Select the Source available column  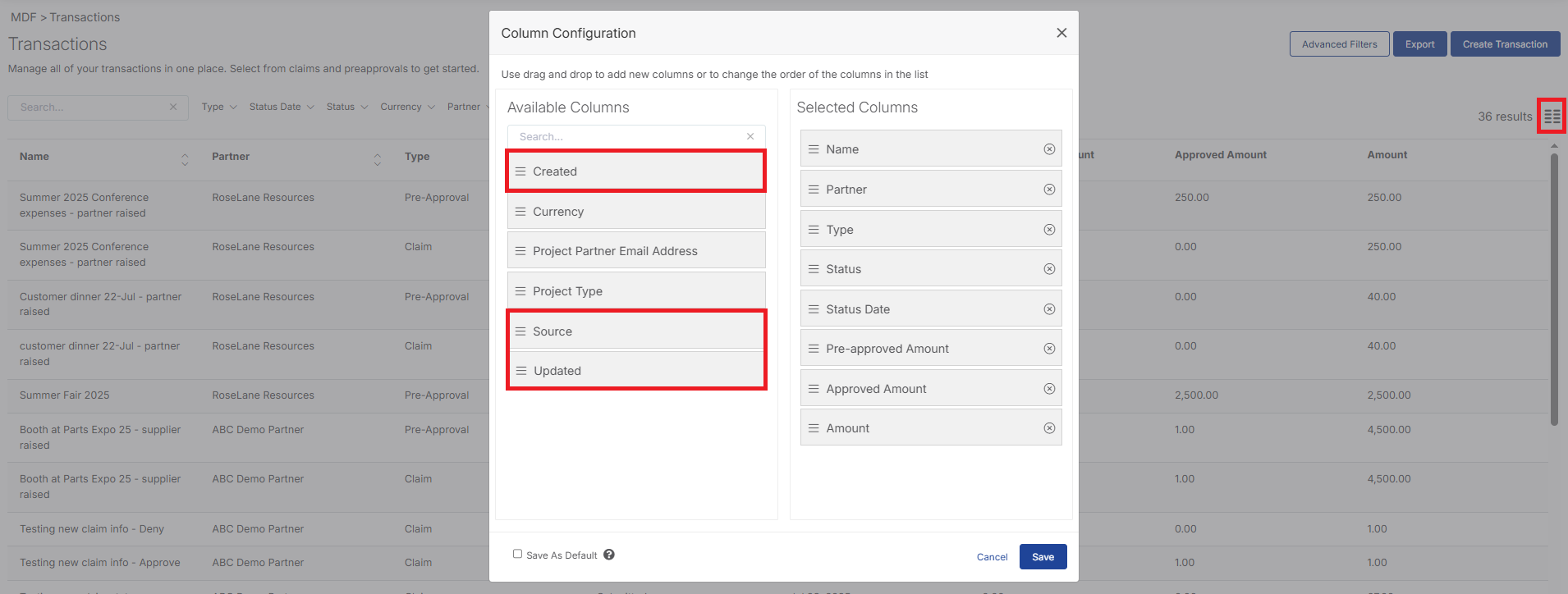pyautogui.click(x=636, y=331)
